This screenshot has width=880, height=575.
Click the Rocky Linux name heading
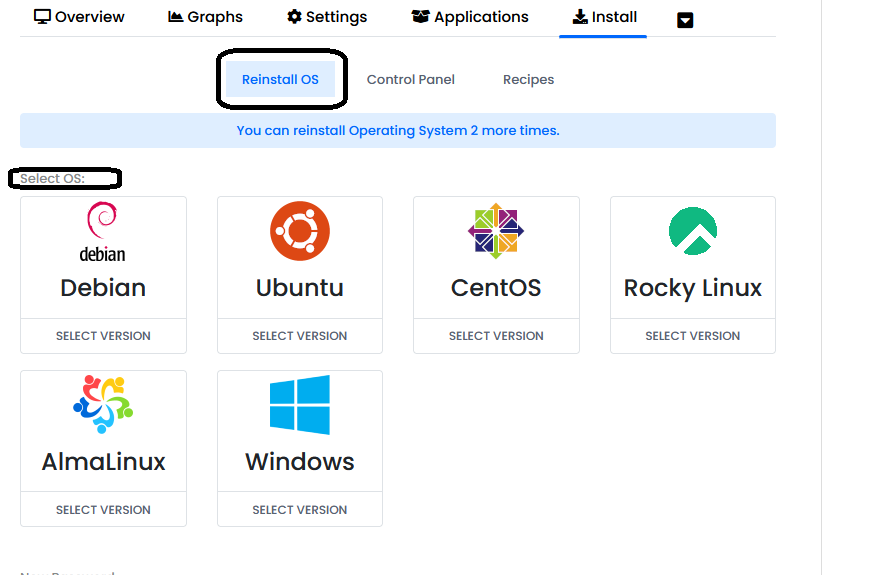[x=693, y=288]
